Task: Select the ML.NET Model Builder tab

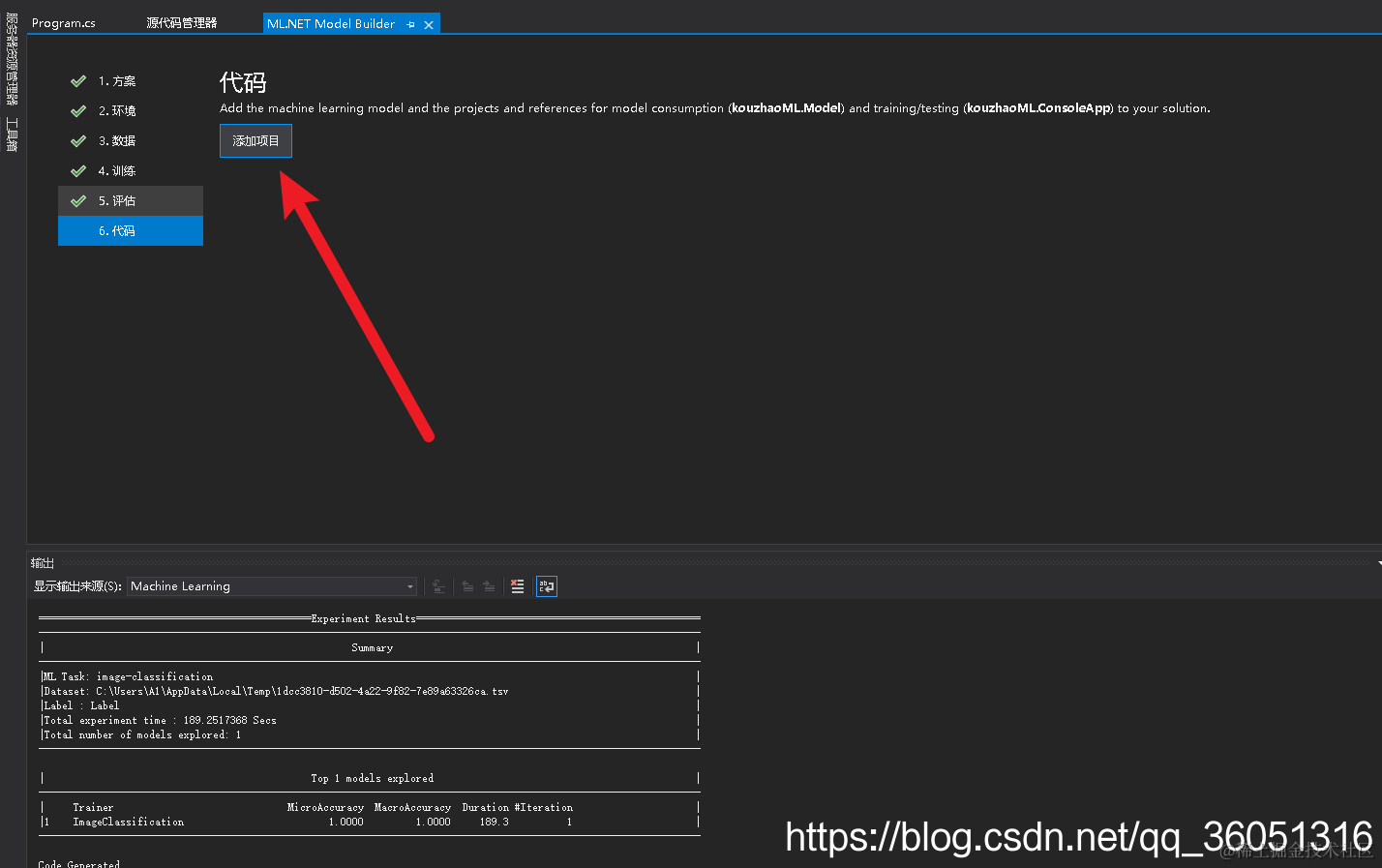Action: click(x=331, y=23)
